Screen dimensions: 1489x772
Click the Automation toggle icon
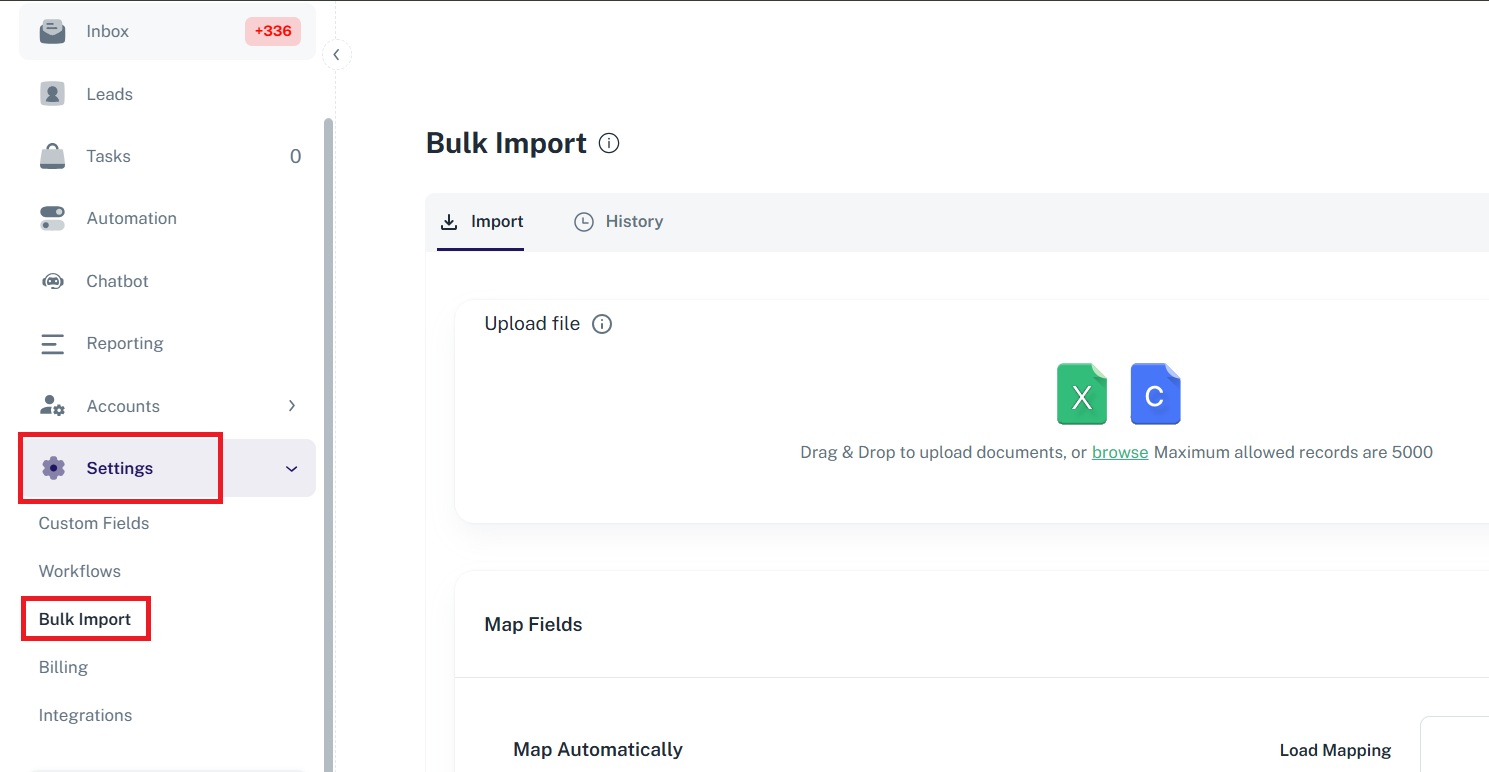52,218
